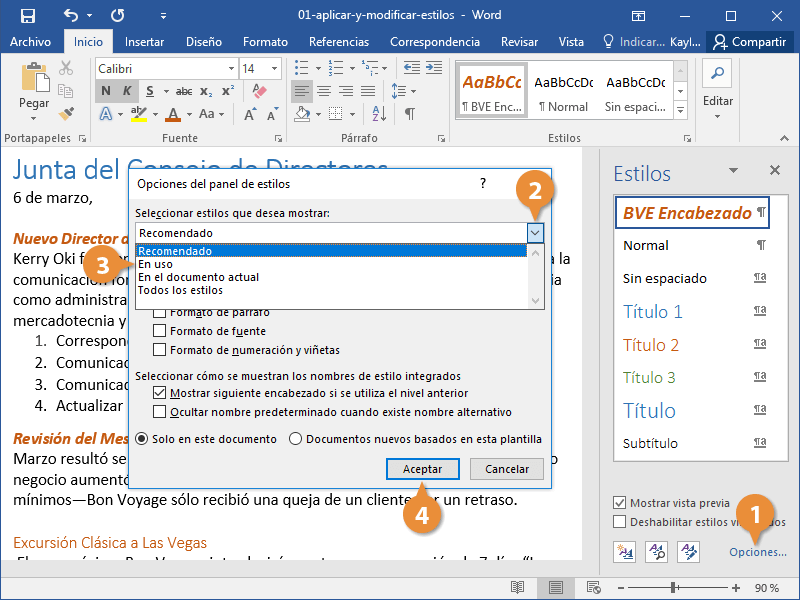The image size is (800, 600).
Task: Open the Style Inspector in Estilos pane
Action: coord(657,552)
